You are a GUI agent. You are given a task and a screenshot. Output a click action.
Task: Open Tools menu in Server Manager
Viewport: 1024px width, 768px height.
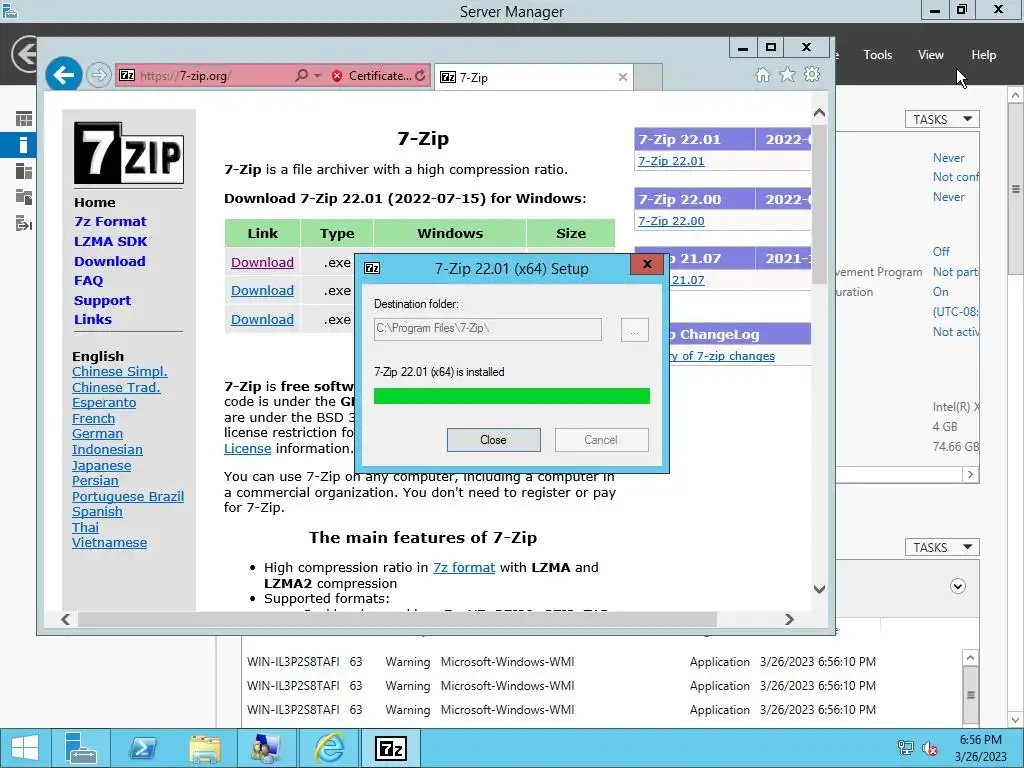(x=877, y=55)
